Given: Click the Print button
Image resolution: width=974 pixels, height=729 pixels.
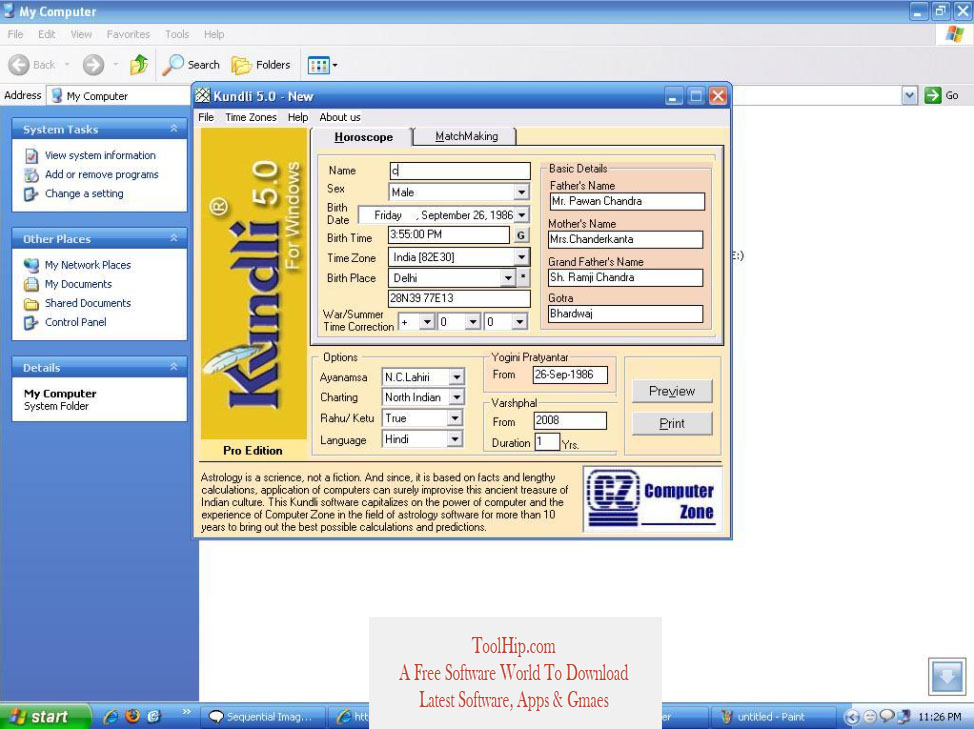Looking at the screenshot, I should (x=672, y=423).
